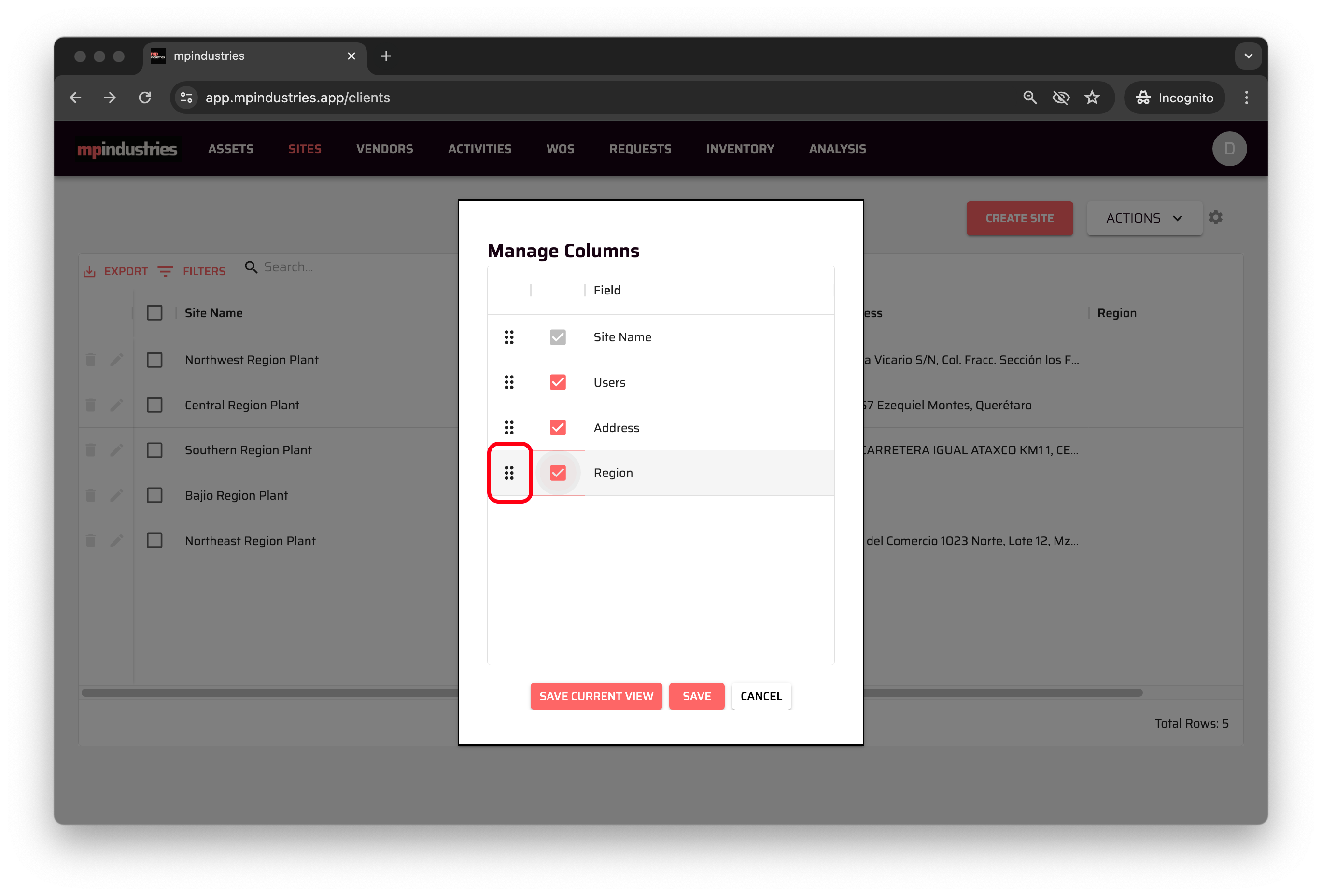This screenshot has height=896, width=1322.
Task: Toggle the Address column checkbox
Action: 558,427
